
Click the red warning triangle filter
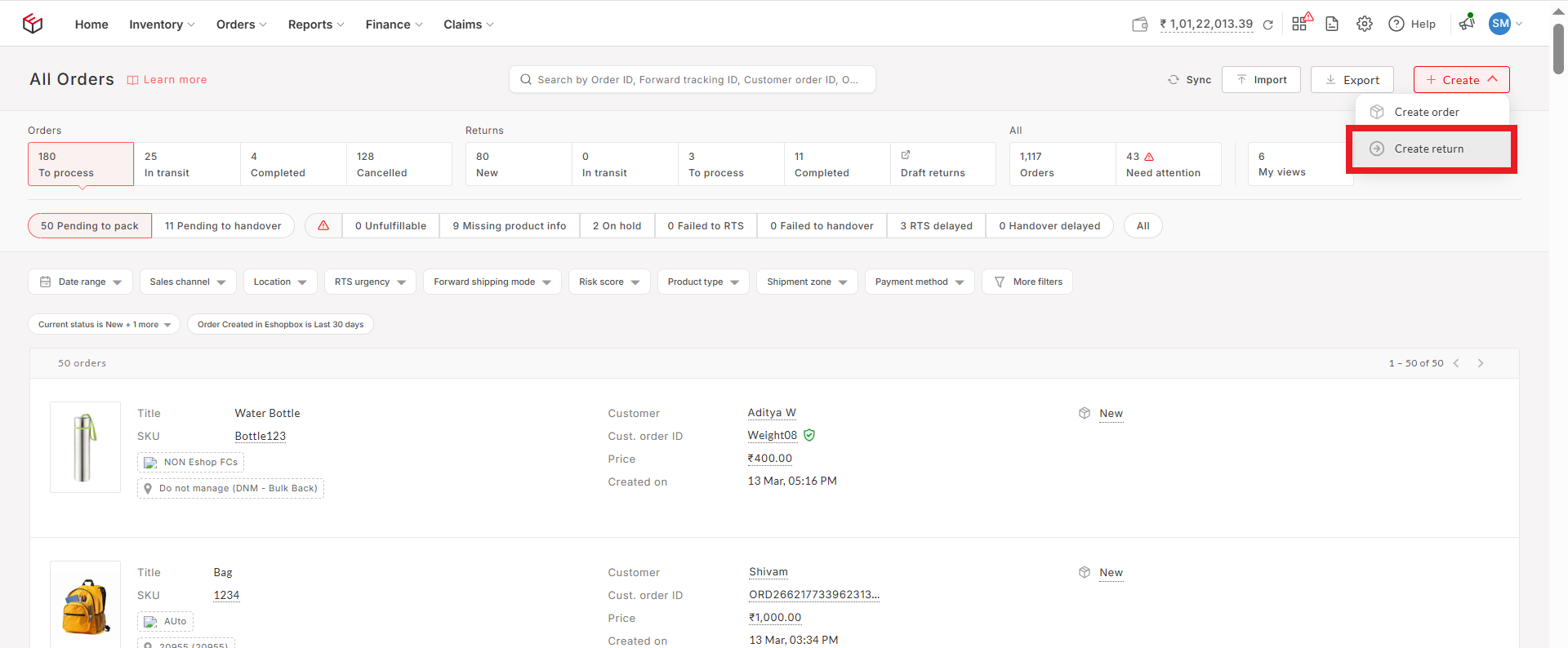323,226
